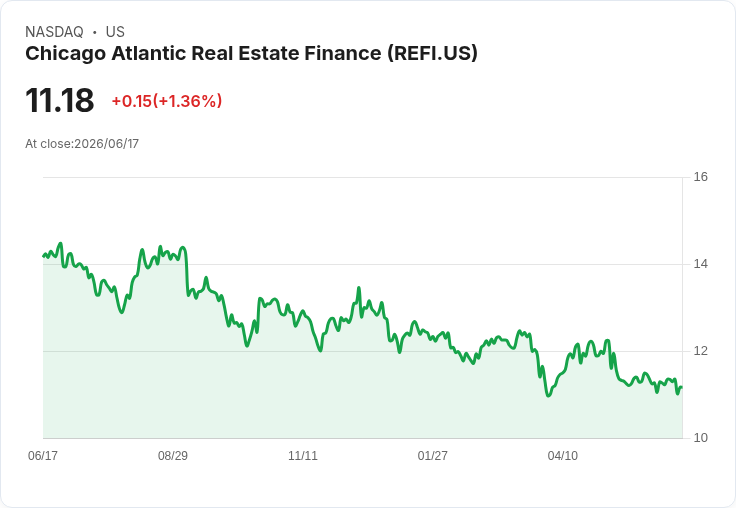The height and width of the screenshot is (508, 736).
Task: Click the chart's highest peak near June start
Action: pyautogui.click(x=60, y=244)
